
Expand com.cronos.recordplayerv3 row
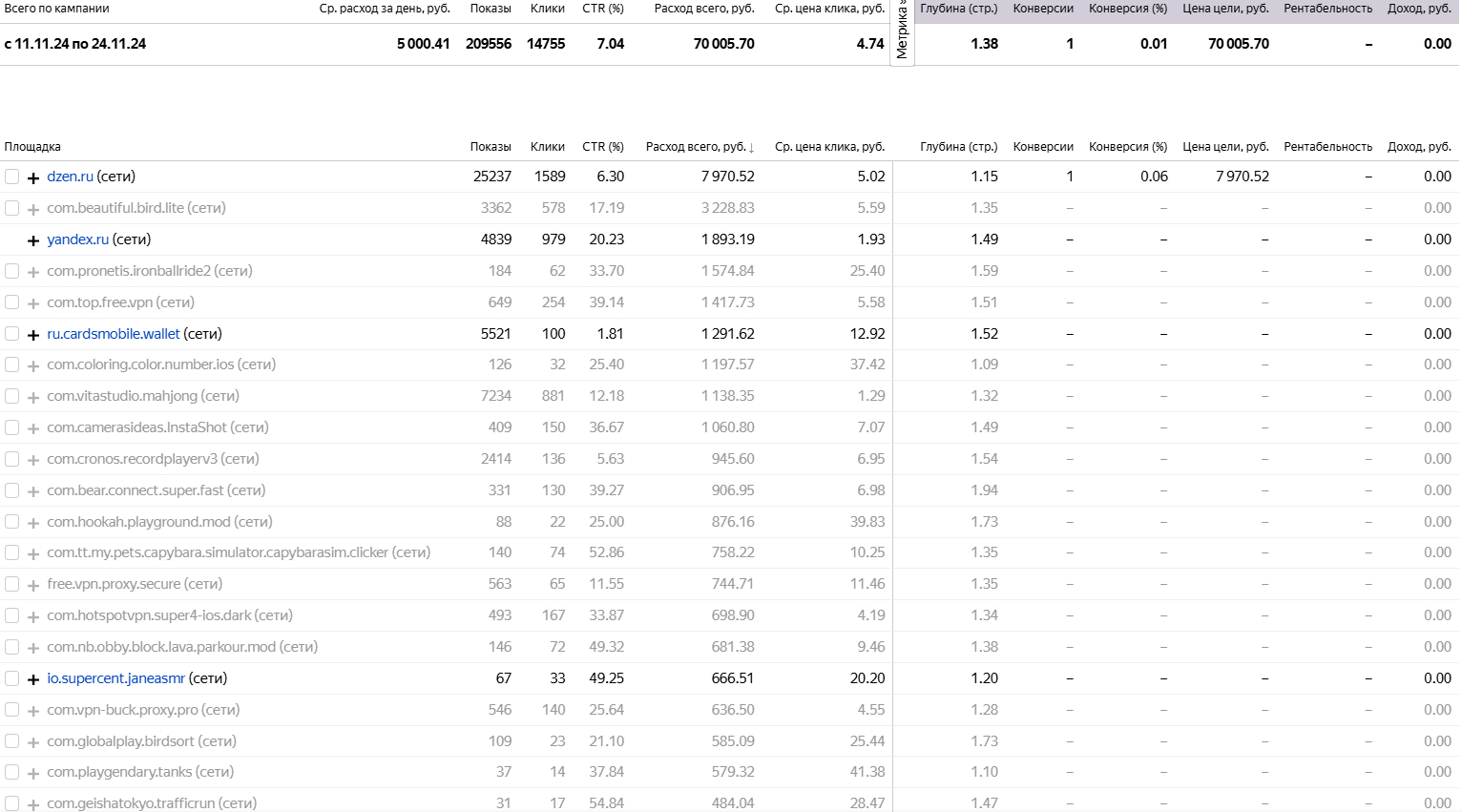(x=33, y=460)
